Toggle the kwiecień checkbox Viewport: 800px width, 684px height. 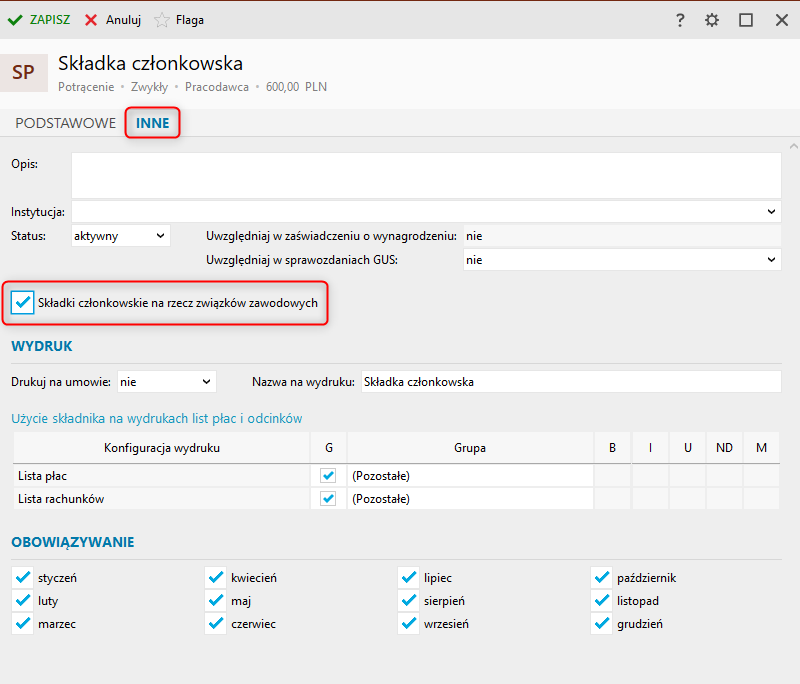pos(216,577)
